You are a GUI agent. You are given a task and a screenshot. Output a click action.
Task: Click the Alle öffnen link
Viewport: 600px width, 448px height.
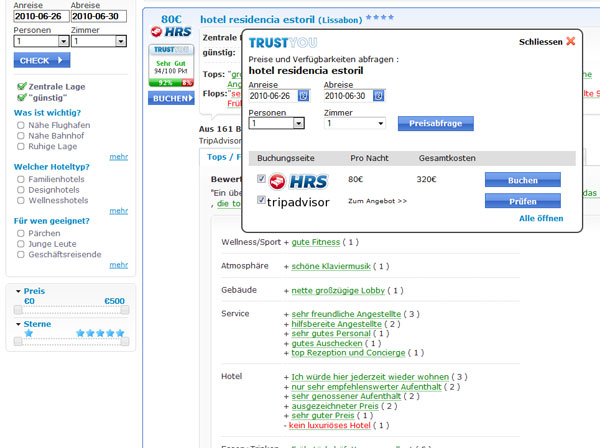(x=541, y=218)
